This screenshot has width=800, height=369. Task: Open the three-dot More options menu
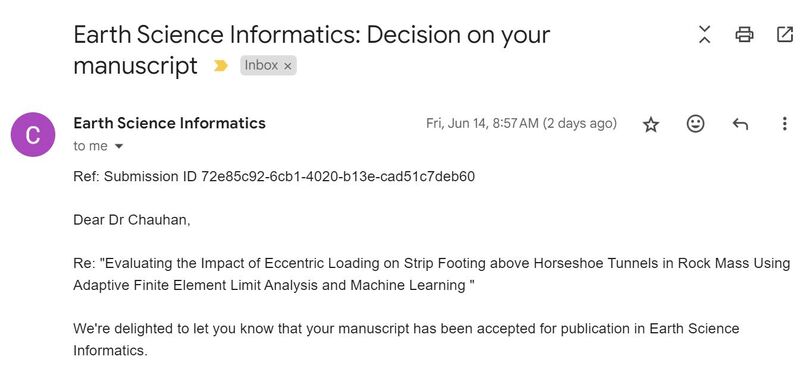[784, 124]
